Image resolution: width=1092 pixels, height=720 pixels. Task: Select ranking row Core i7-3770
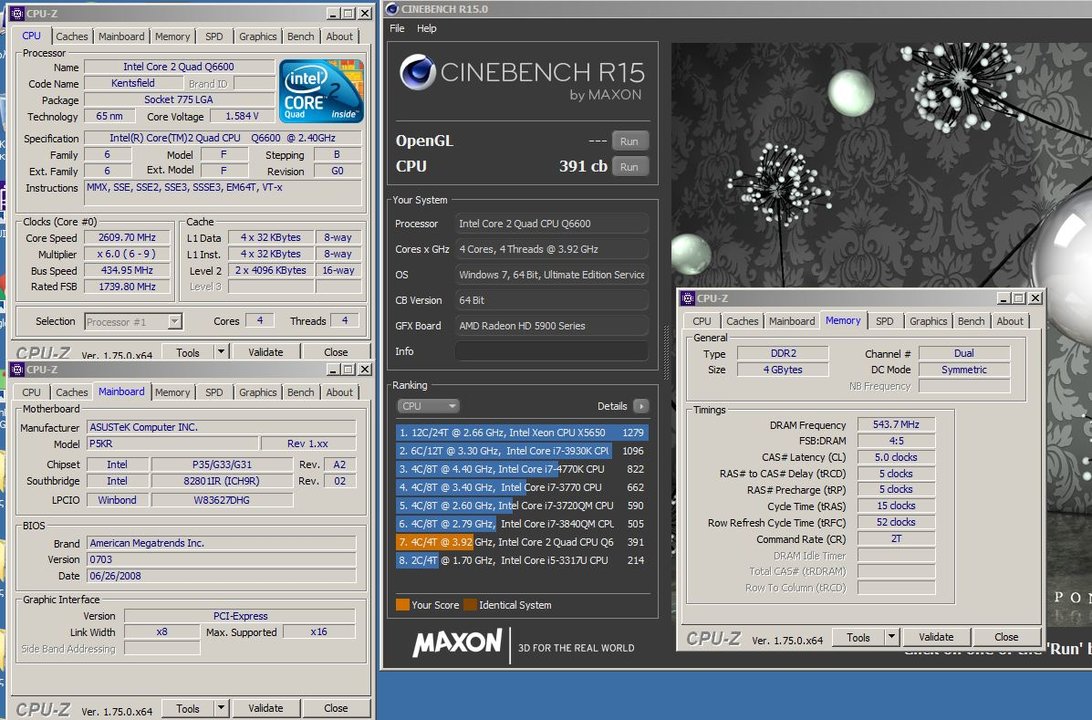point(522,487)
